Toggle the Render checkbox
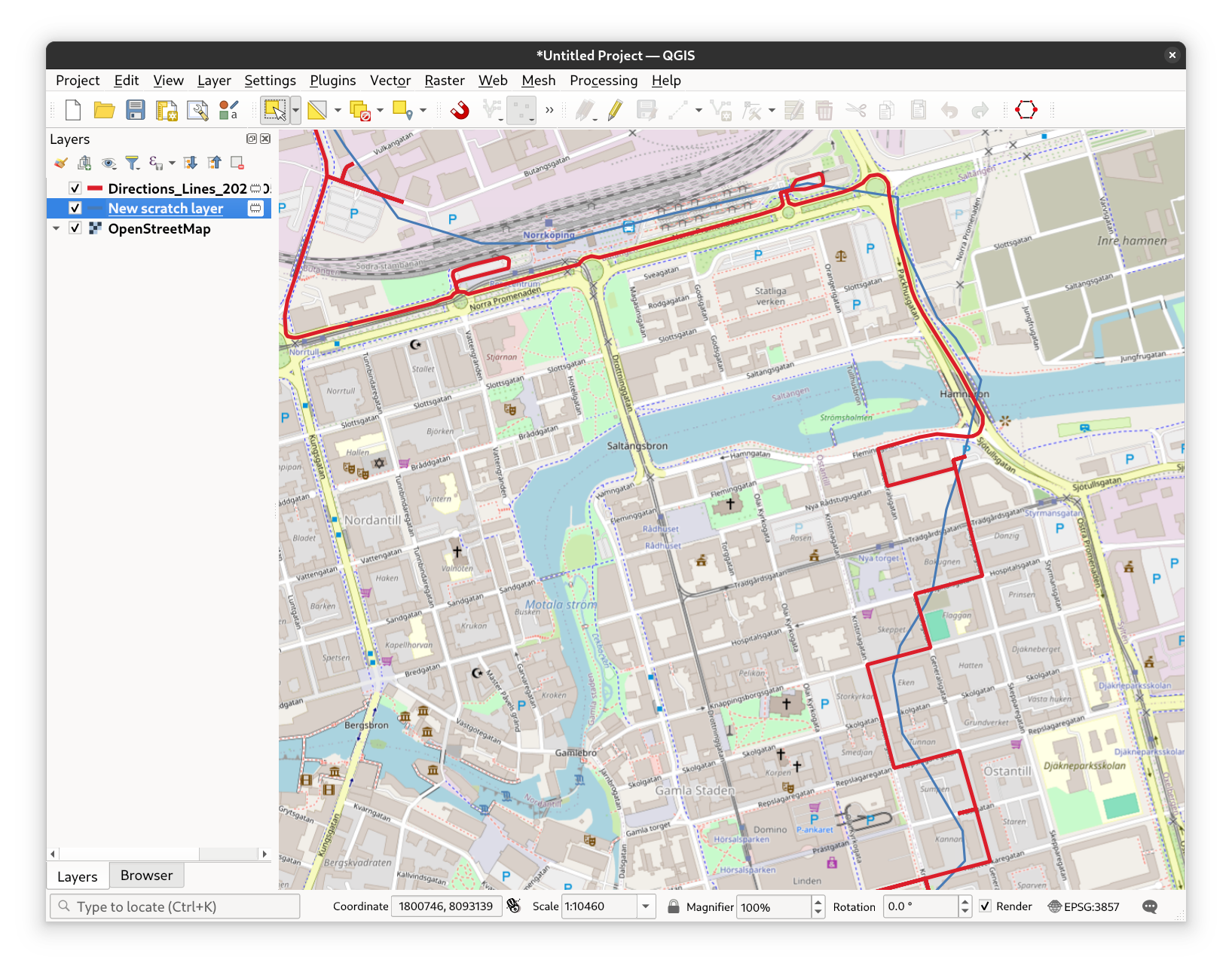The width and height of the screenshot is (1232, 972). coord(986,906)
